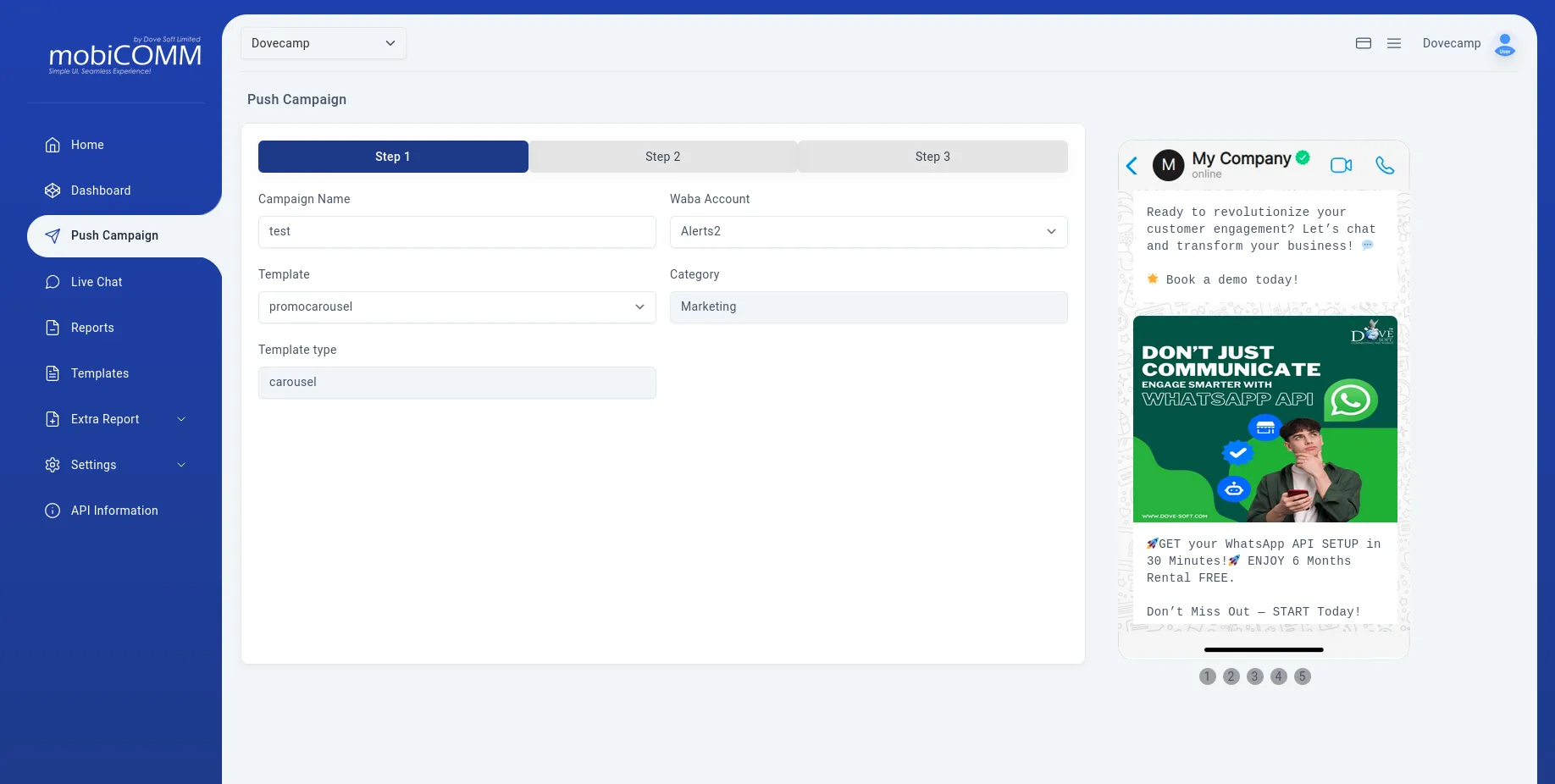Click the Live Chat bubble icon
Screen dimensions: 1555x784
coord(53,282)
